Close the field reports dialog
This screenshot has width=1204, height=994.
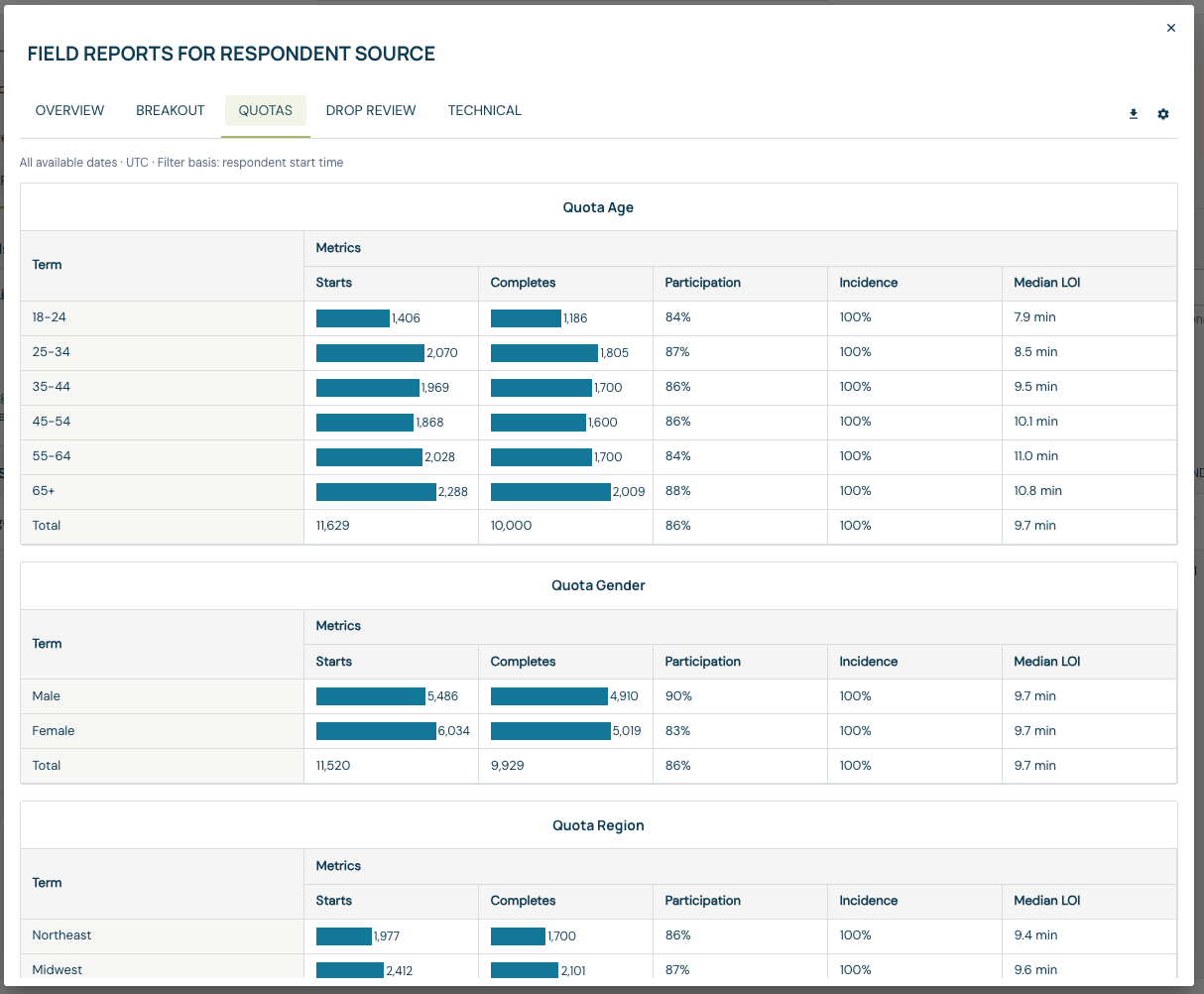pos(1171,28)
